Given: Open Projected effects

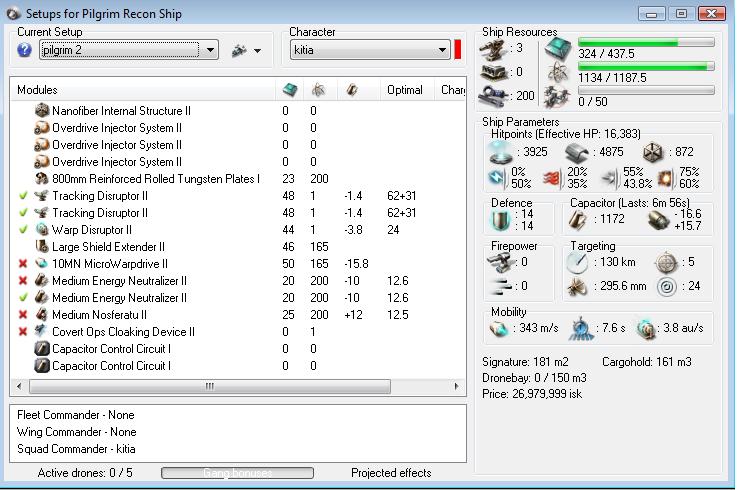Looking at the screenshot, I should coord(391,473).
